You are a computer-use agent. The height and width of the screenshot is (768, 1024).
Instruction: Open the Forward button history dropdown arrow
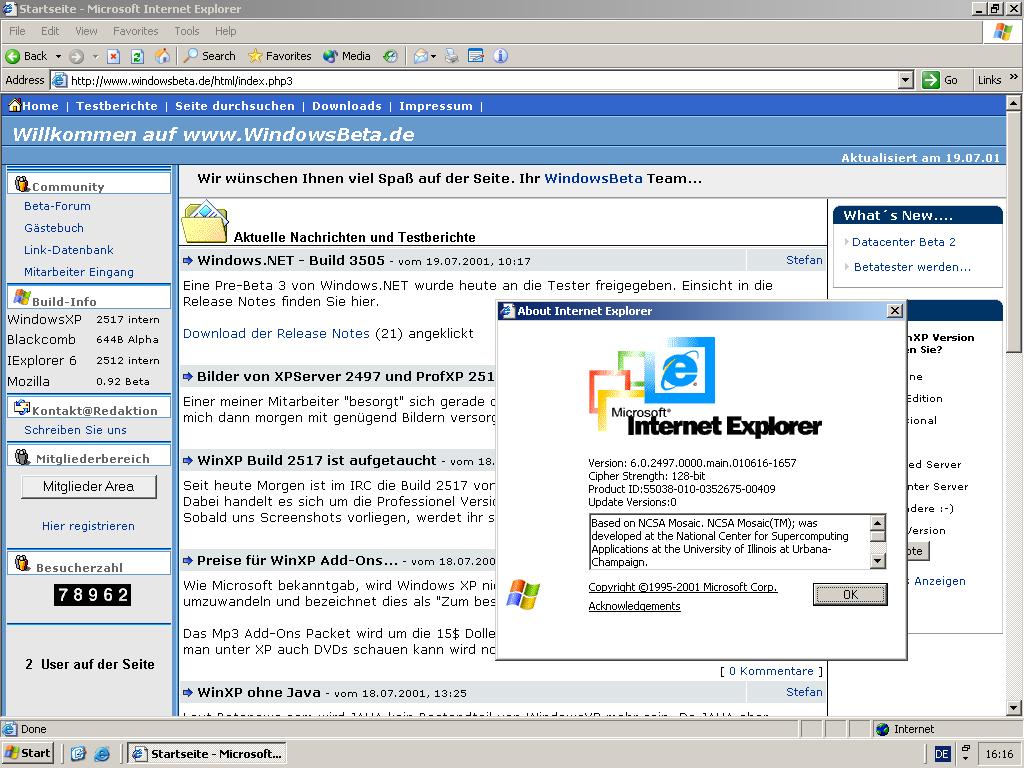pyautogui.click(x=95, y=57)
